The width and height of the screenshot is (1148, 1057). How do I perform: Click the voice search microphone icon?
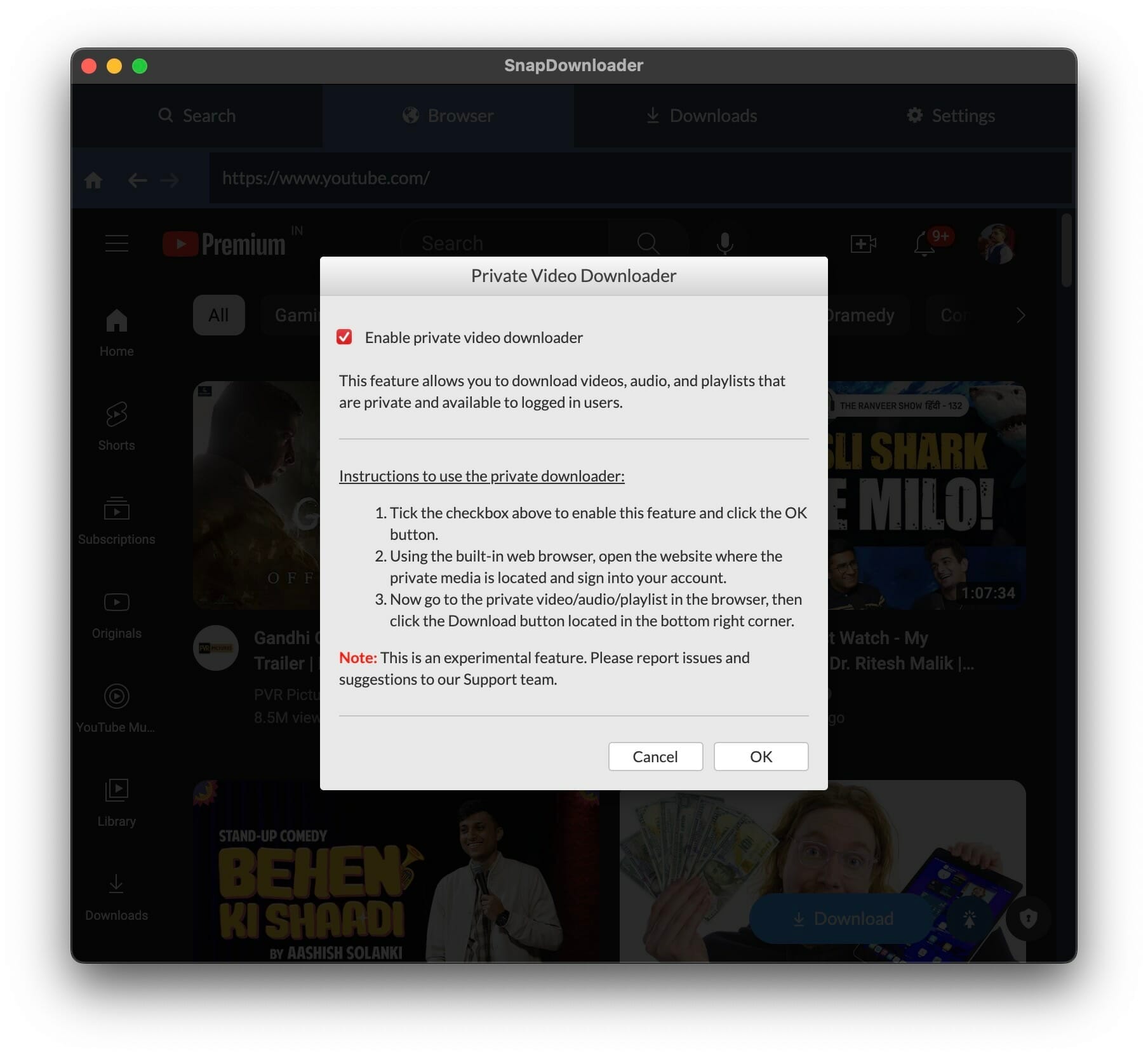point(724,243)
